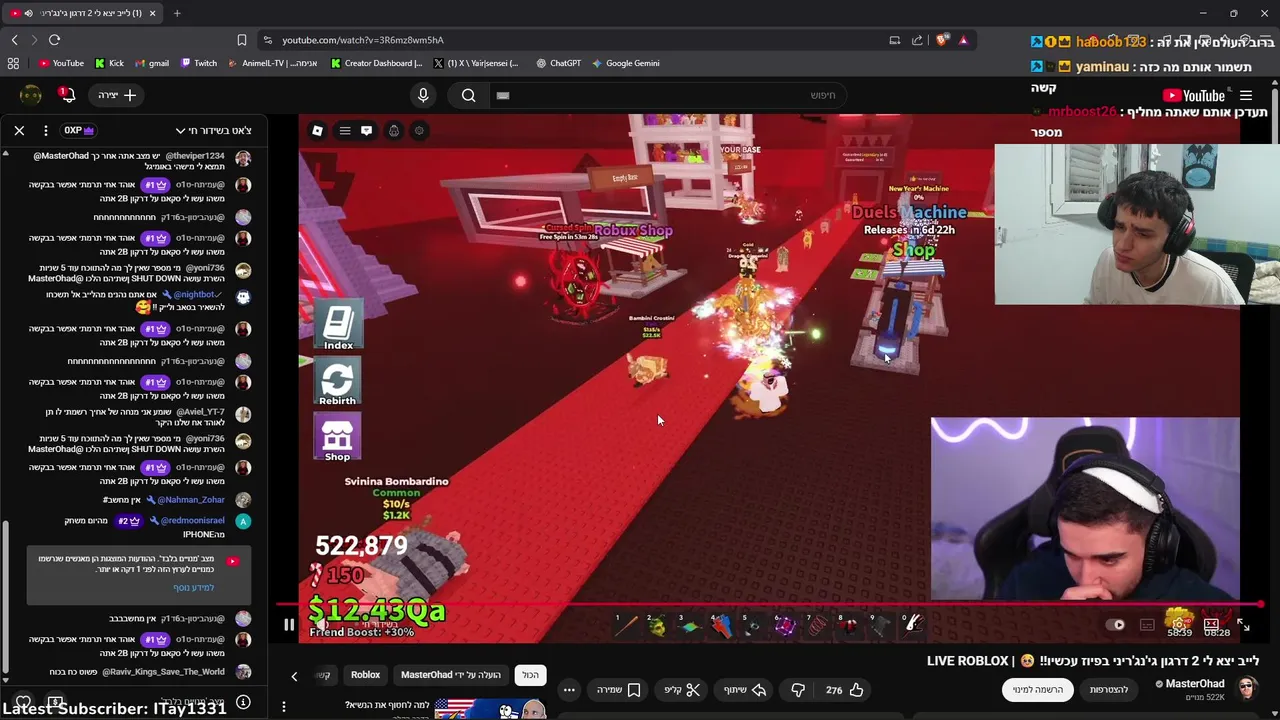The width and height of the screenshot is (1280, 720).
Task: Select hotbar slot 6 purple item
Action: [x=785, y=625]
